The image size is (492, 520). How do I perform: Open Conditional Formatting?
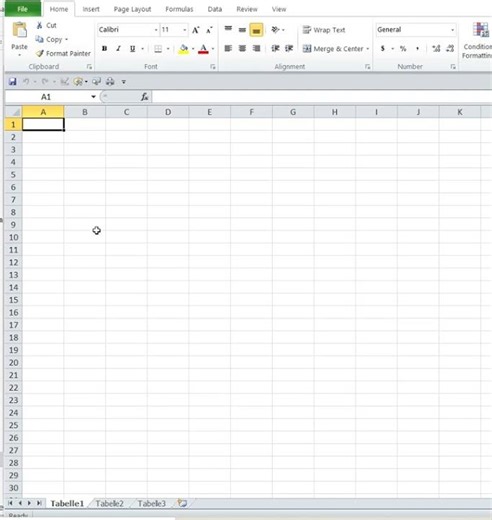477,40
